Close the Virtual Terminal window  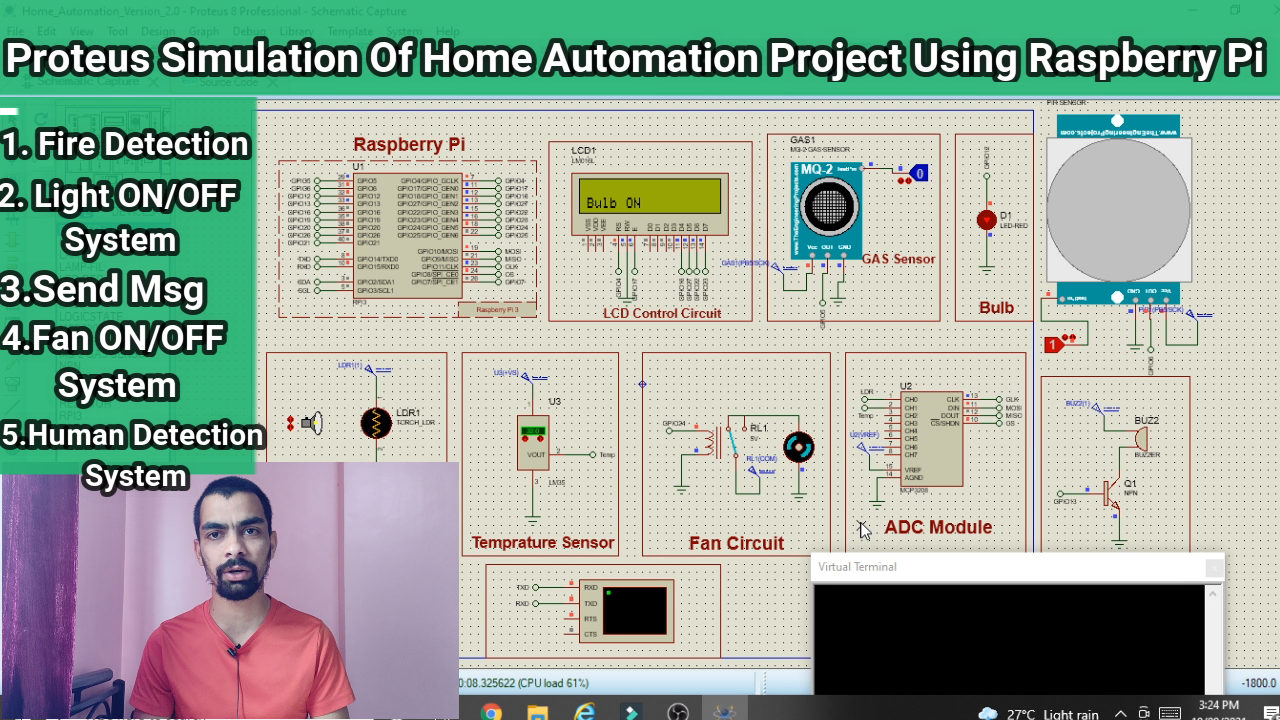[1213, 568]
